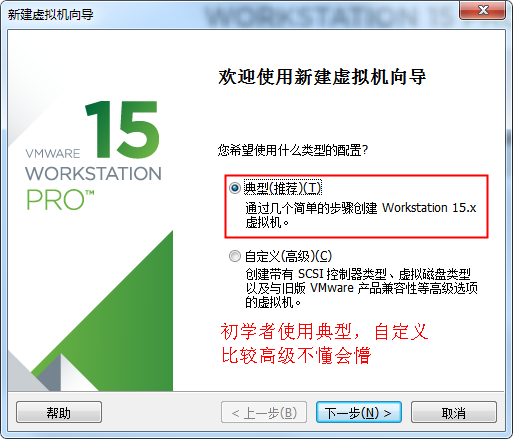This screenshot has height=439, width=513.
Task: Close the wizard with the red X
Action: point(483,10)
